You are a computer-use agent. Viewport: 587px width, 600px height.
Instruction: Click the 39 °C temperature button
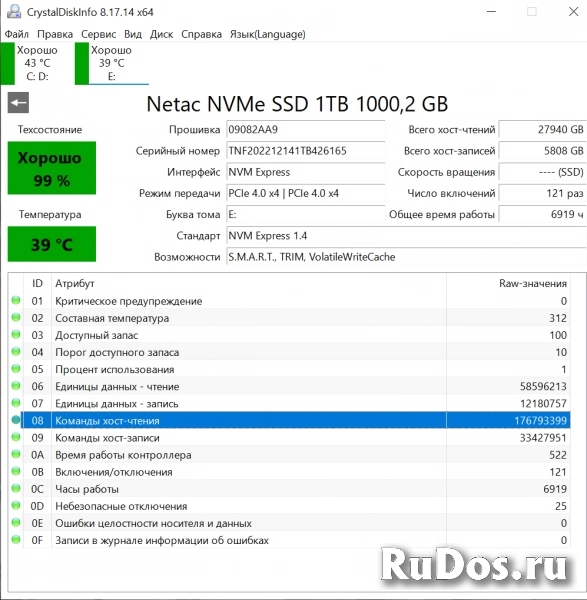tap(52, 244)
